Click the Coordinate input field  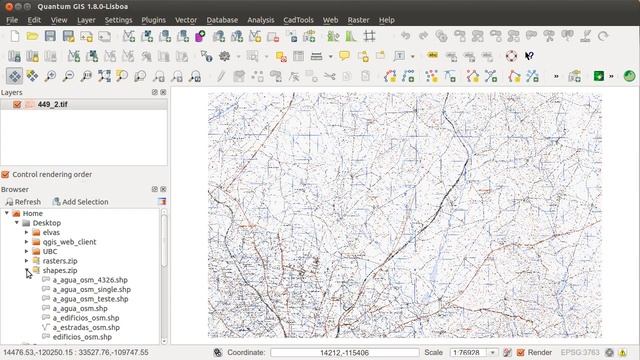tap(344, 353)
